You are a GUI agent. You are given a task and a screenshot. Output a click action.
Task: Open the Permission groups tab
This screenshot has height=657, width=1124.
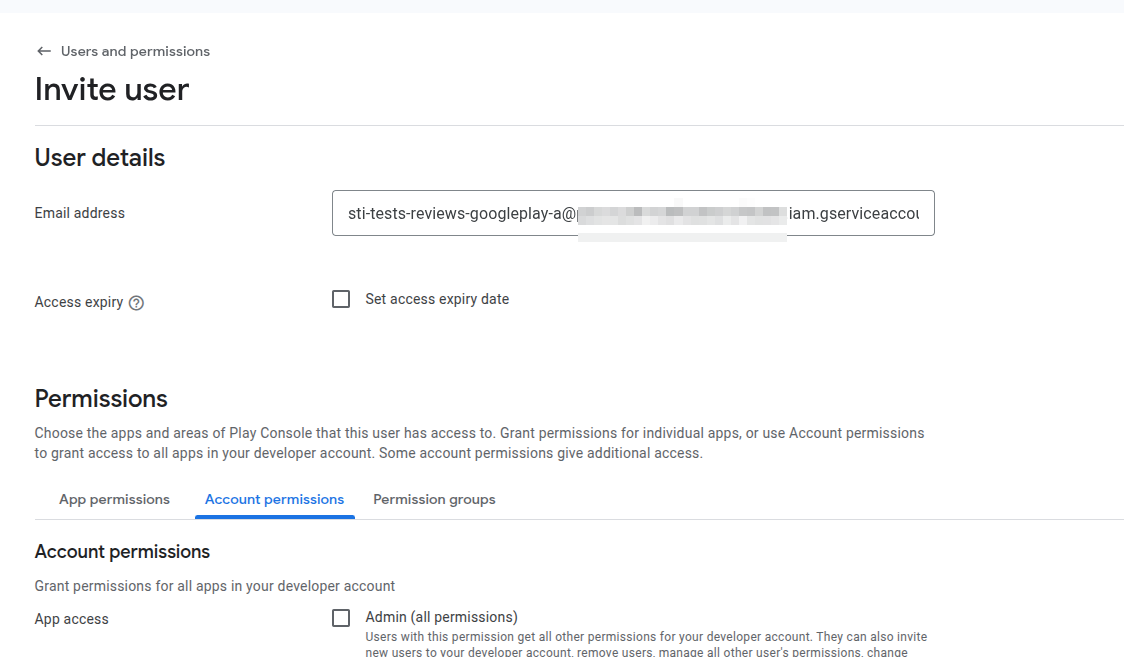(x=434, y=499)
